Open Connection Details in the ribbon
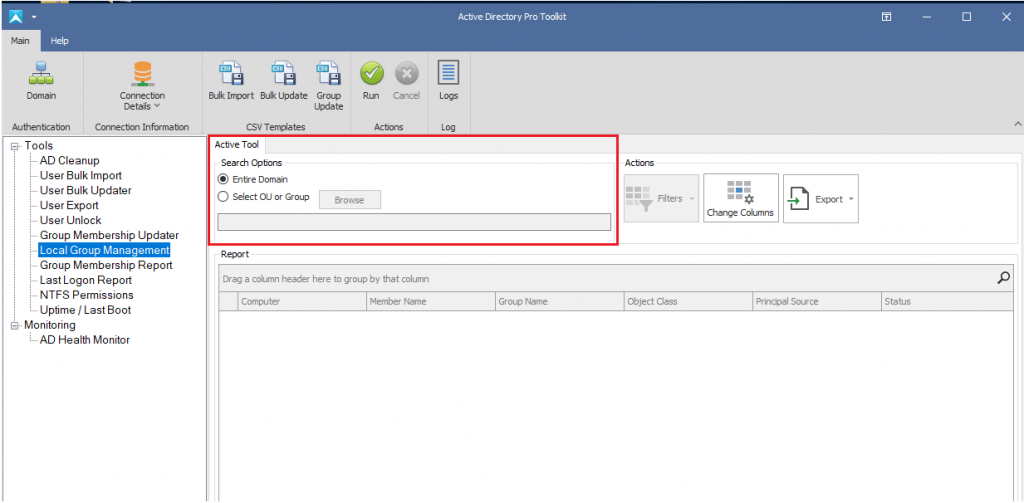Image resolution: width=1024 pixels, height=503 pixels. click(142, 86)
